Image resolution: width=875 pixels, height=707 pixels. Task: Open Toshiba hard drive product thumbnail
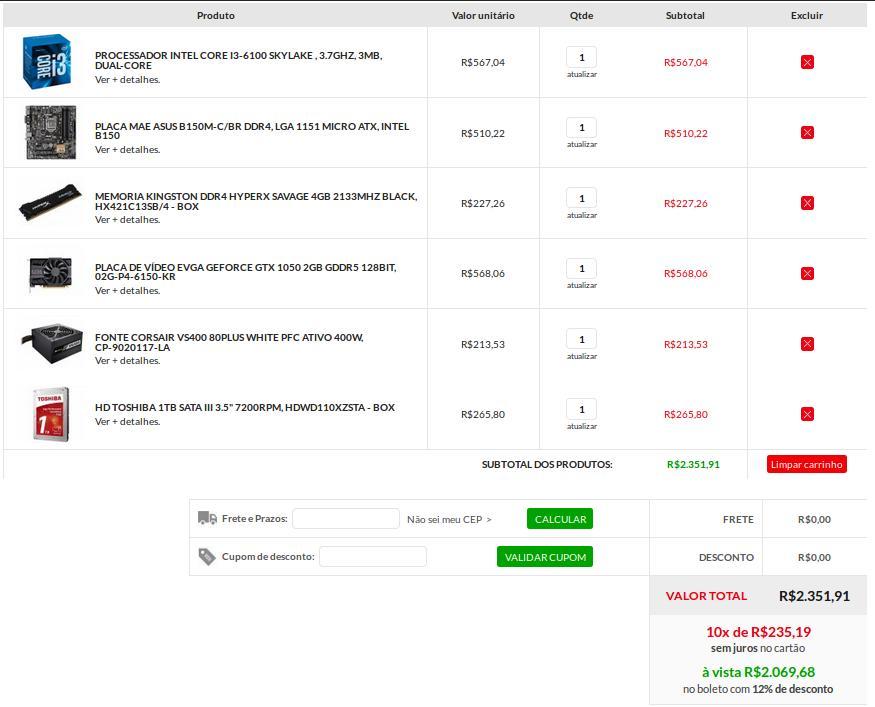(x=51, y=414)
